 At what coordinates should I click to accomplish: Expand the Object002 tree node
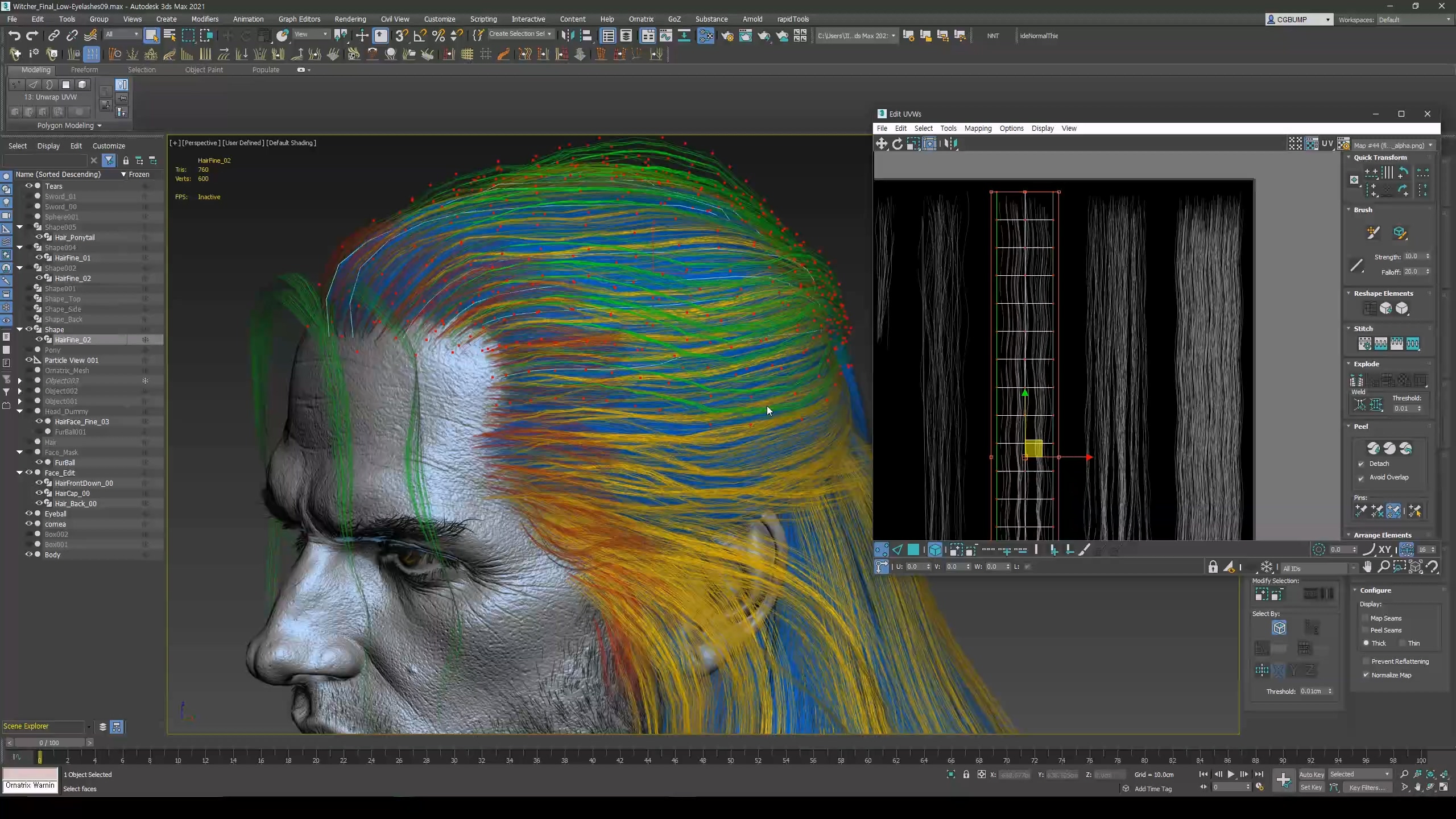[x=20, y=391]
